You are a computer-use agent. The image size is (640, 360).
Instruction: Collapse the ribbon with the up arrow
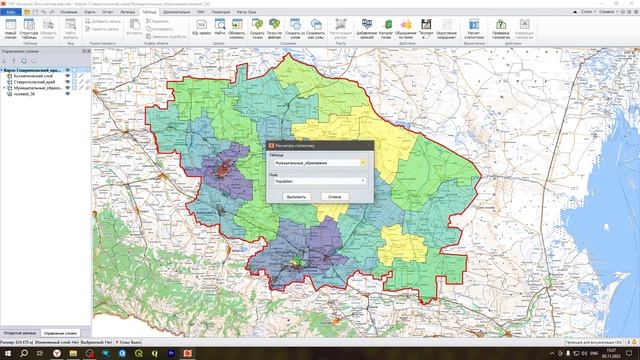(575, 12)
